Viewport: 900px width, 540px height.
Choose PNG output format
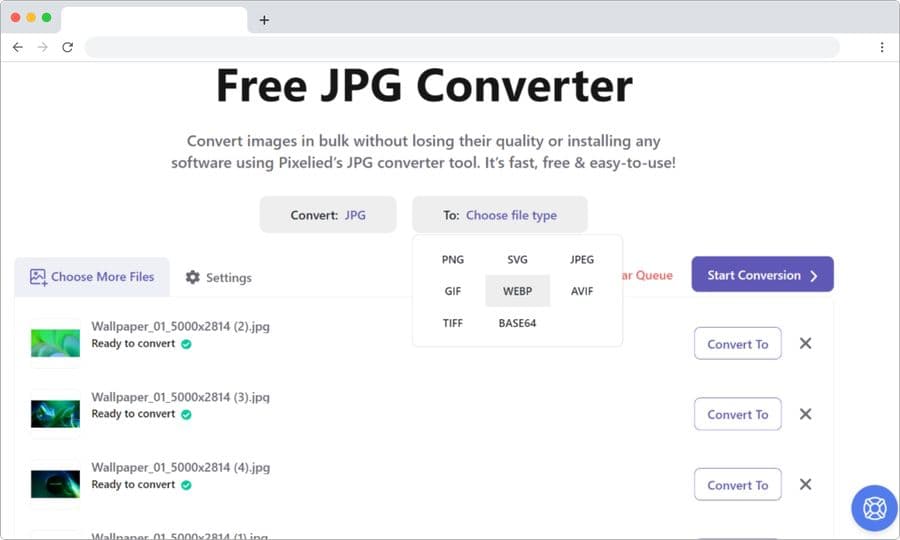453,259
